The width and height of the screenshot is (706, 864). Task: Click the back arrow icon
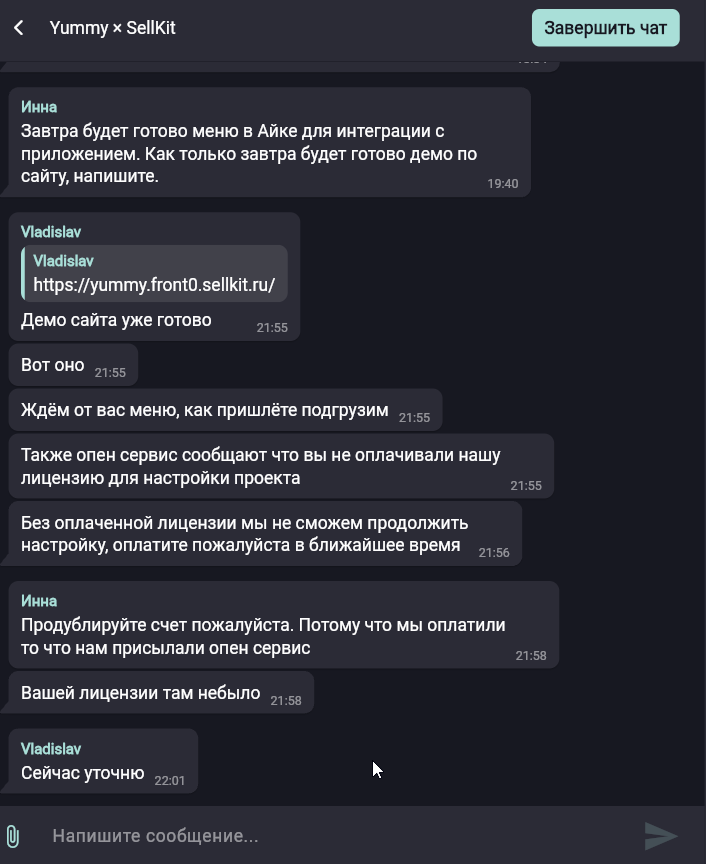19,28
